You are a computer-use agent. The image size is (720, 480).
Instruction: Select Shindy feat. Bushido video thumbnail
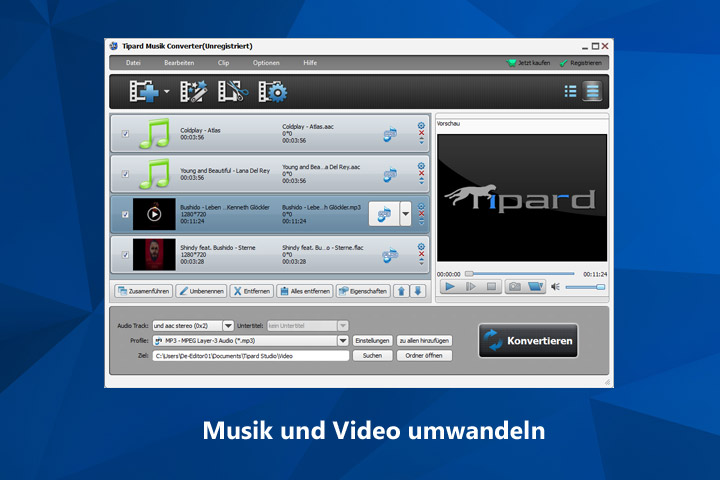pos(154,254)
